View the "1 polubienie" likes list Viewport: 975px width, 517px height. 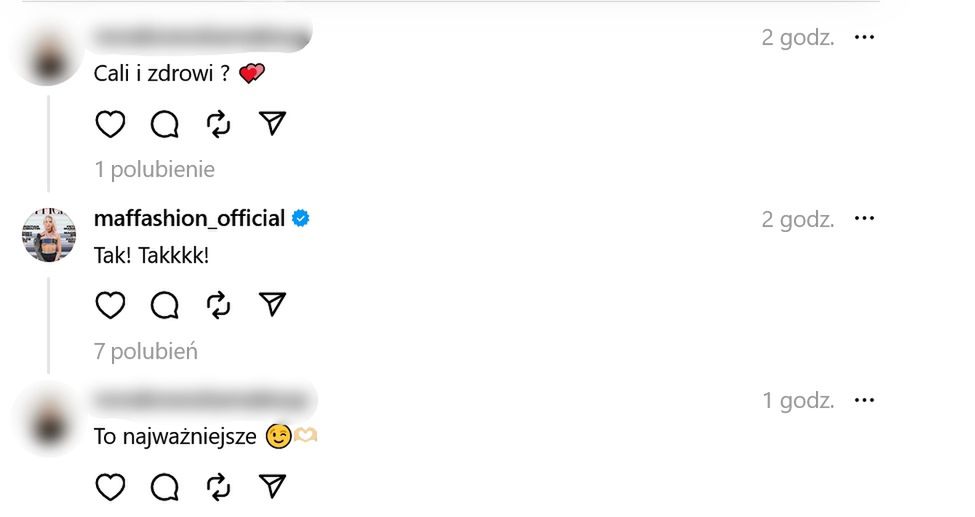(154, 170)
